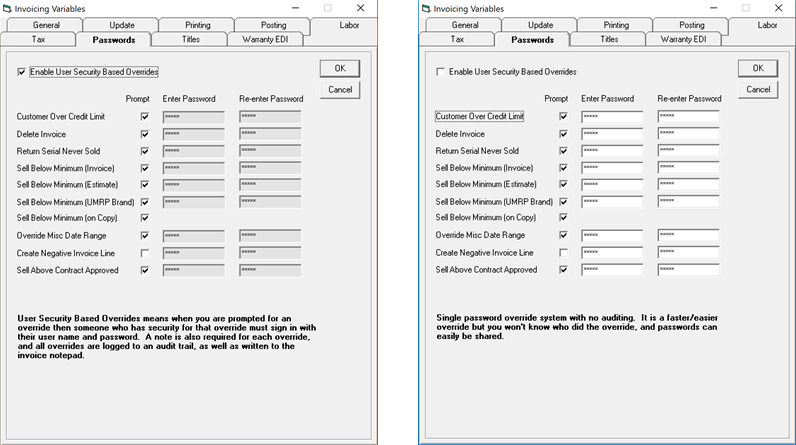Check Enable User Security Based Overrides in right window
Viewport: 796px width, 445px height.
(441, 72)
